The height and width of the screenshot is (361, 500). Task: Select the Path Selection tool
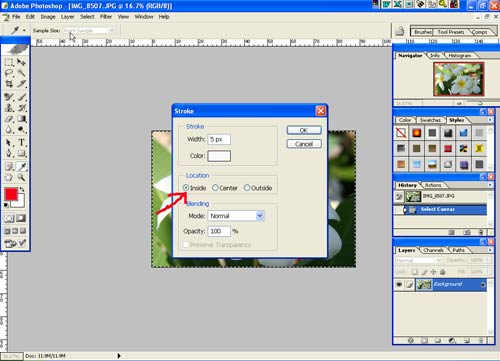[9, 143]
